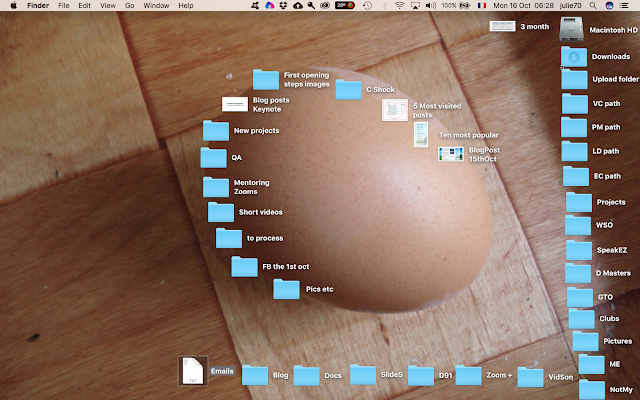Select the to process folder
This screenshot has height=400, width=640.
[x=229, y=238]
